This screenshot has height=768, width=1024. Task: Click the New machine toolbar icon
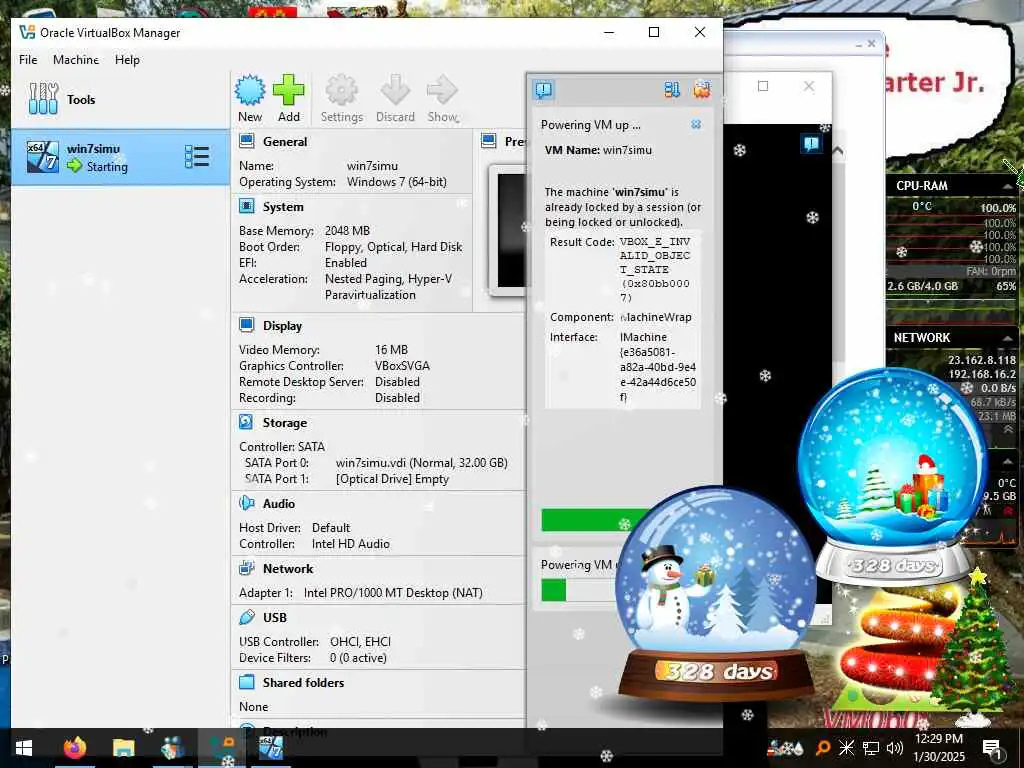[x=249, y=90]
